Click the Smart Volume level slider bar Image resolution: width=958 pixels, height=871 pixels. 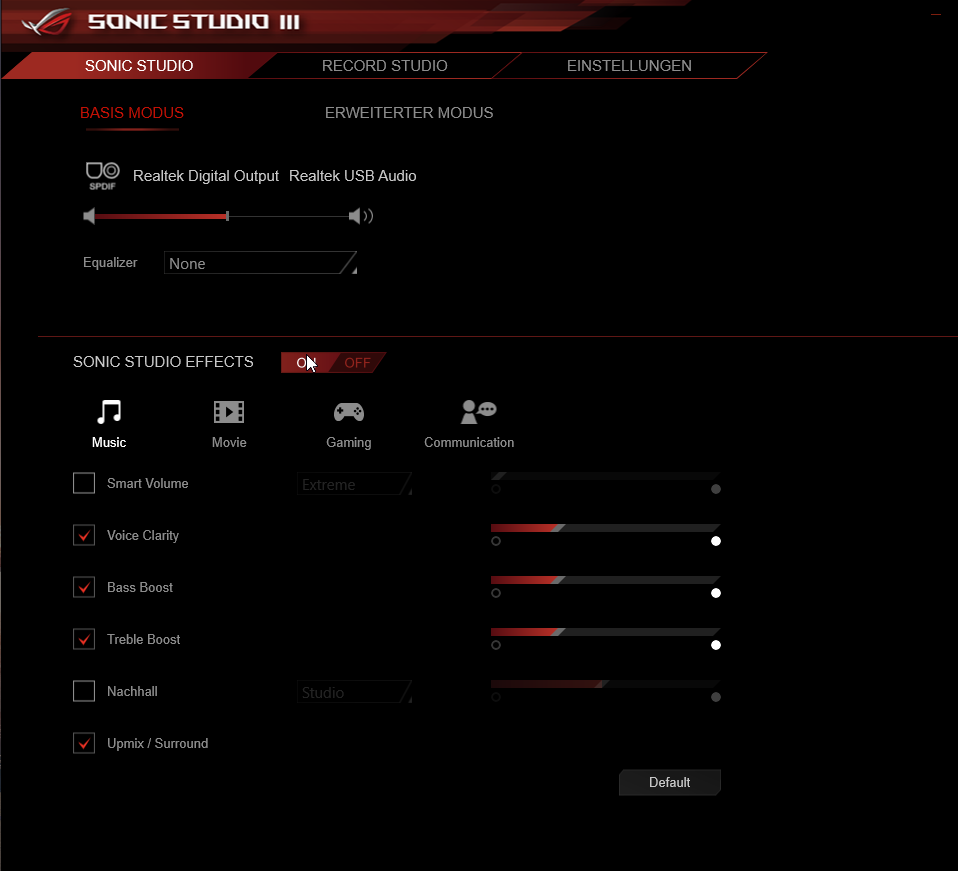(x=605, y=476)
